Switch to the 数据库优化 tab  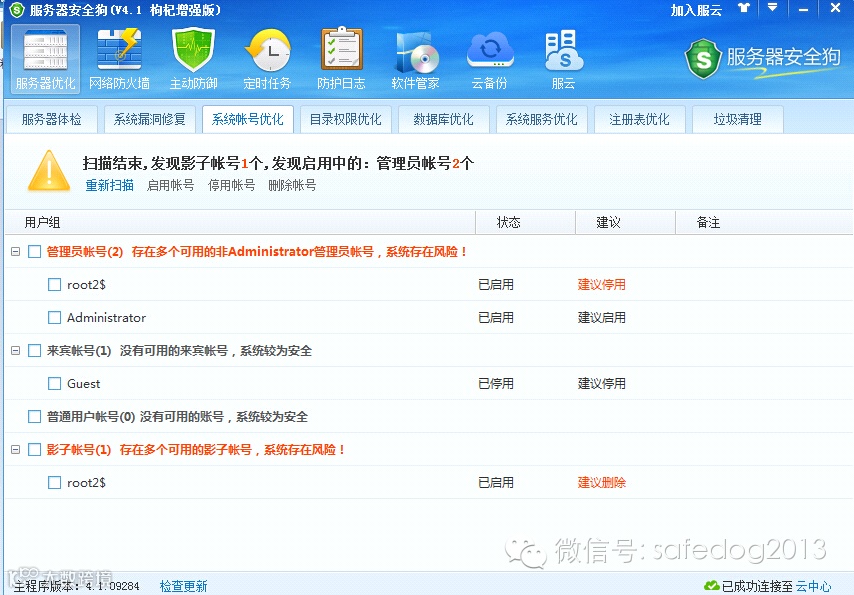click(x=444, y=119)
